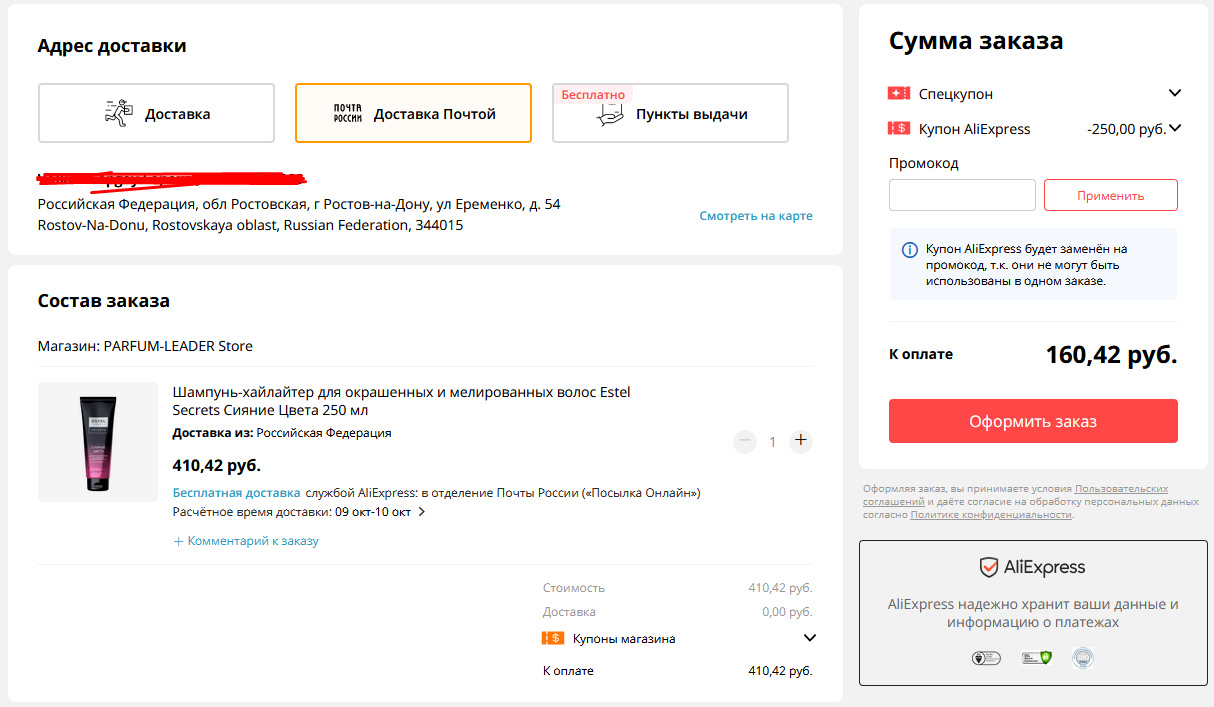This screenshot has height=707, width=1214.
Task: Select the Доставка Почтой option
Action: [413, 113]
